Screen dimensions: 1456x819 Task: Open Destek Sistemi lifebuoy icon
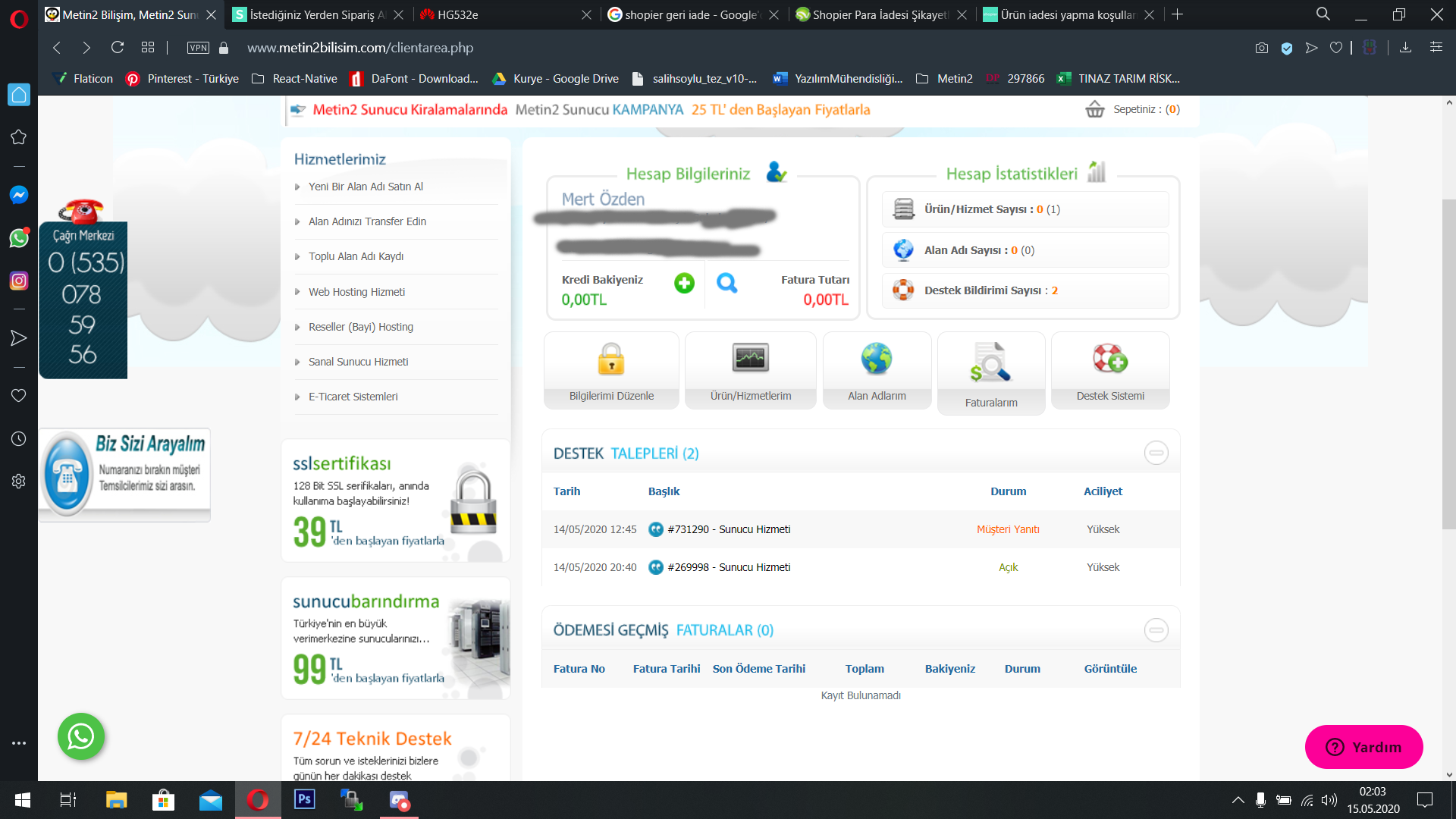pyautogui.click(x=1110, y=359)
